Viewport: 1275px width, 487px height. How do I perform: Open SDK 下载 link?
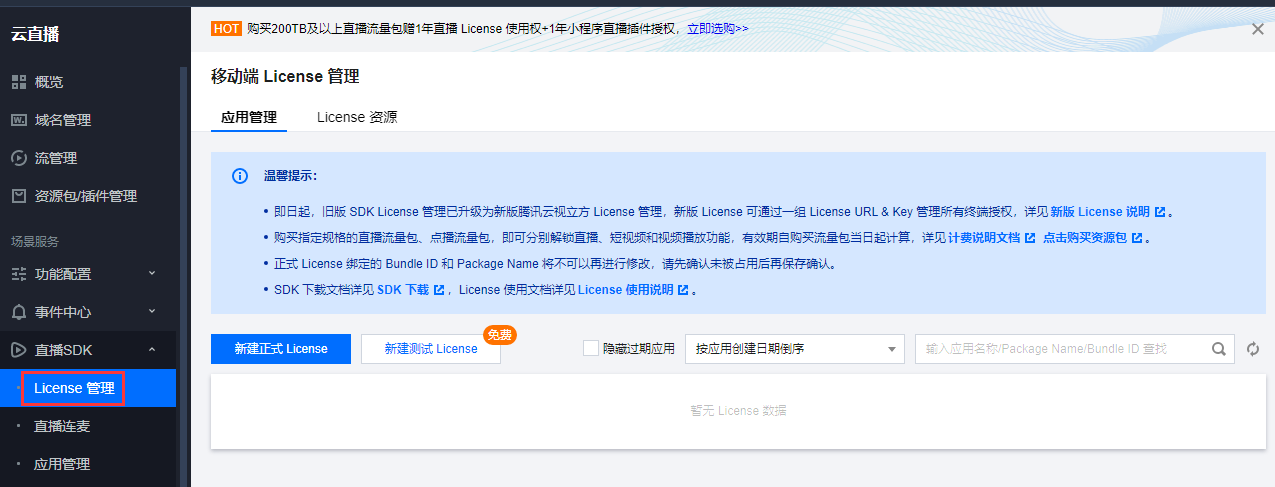point(403,290)
